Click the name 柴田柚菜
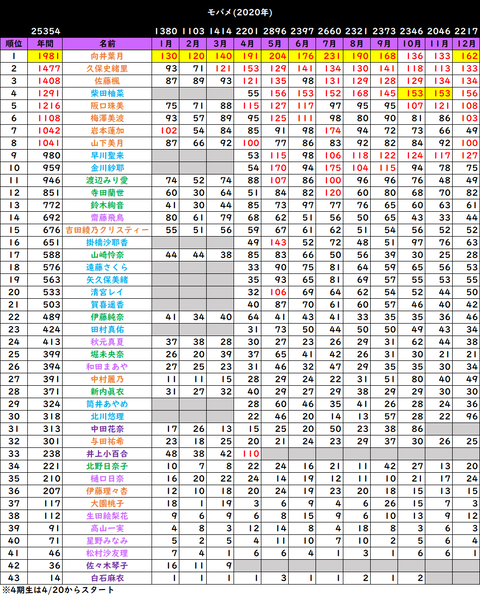Image resolution: width=480 pixels, height=597 pixels. pos(107,93)
